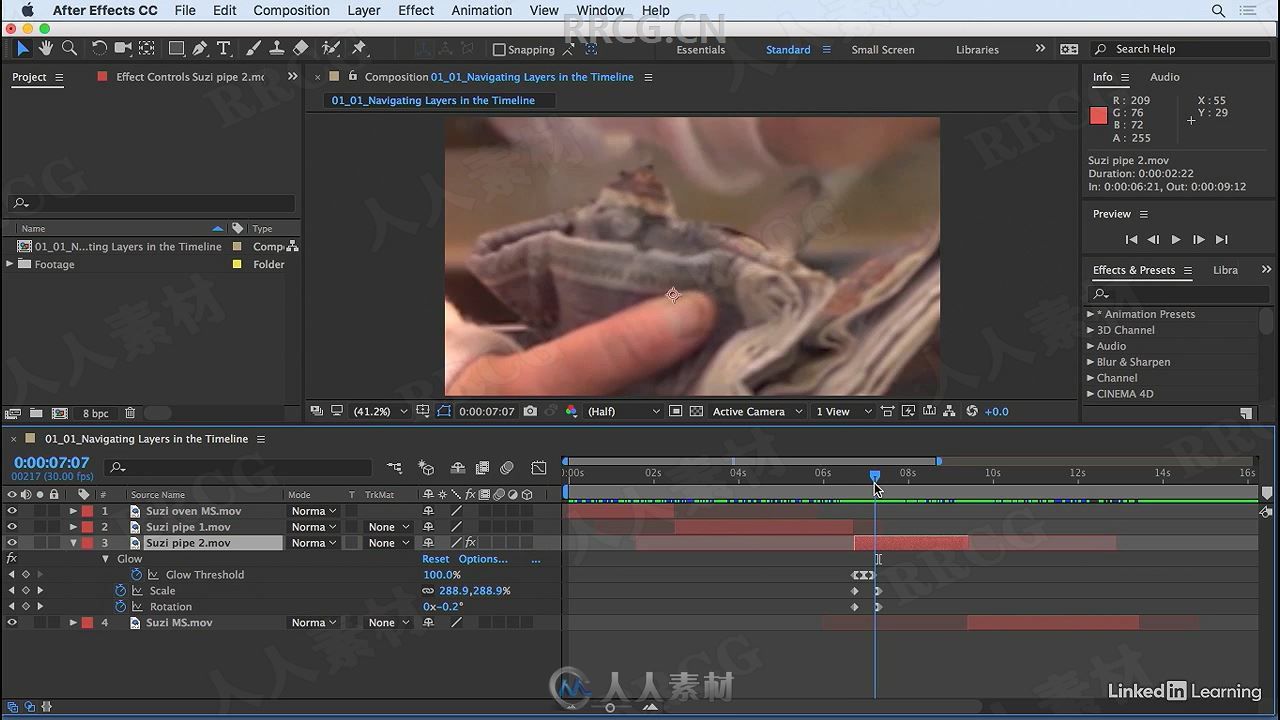Open the Composition menu
The image size is (1280, 720).
[291, 10]
